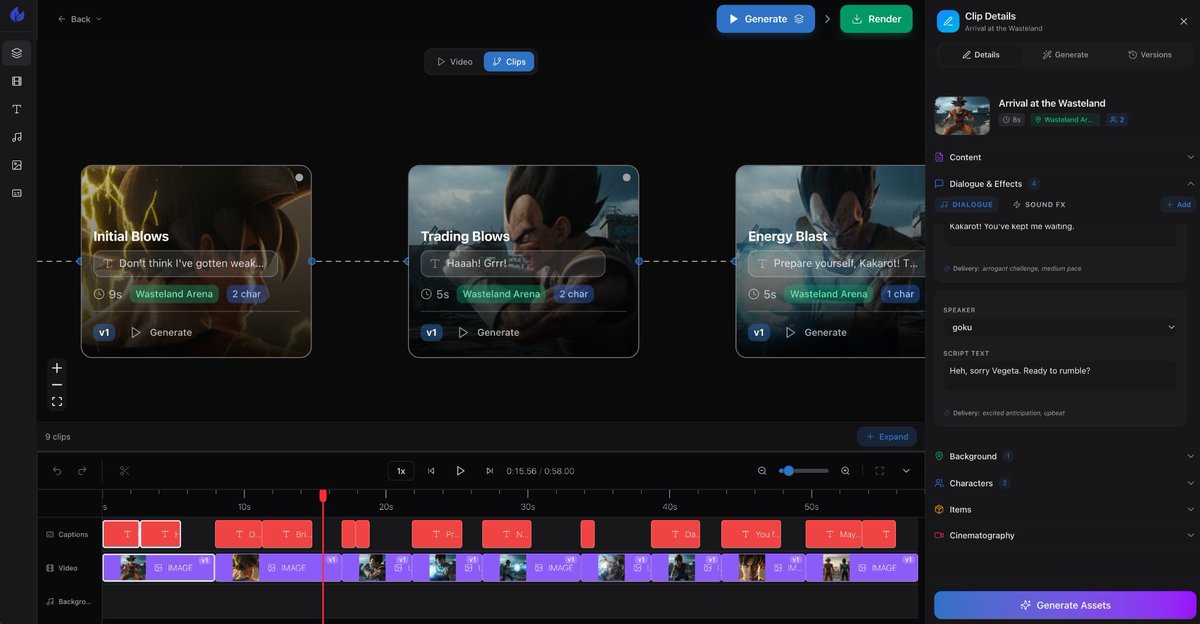Zoom out the timeline
Image resolution: width=1200 pixels, height=624 pixels.
click(x=762, y=471)
